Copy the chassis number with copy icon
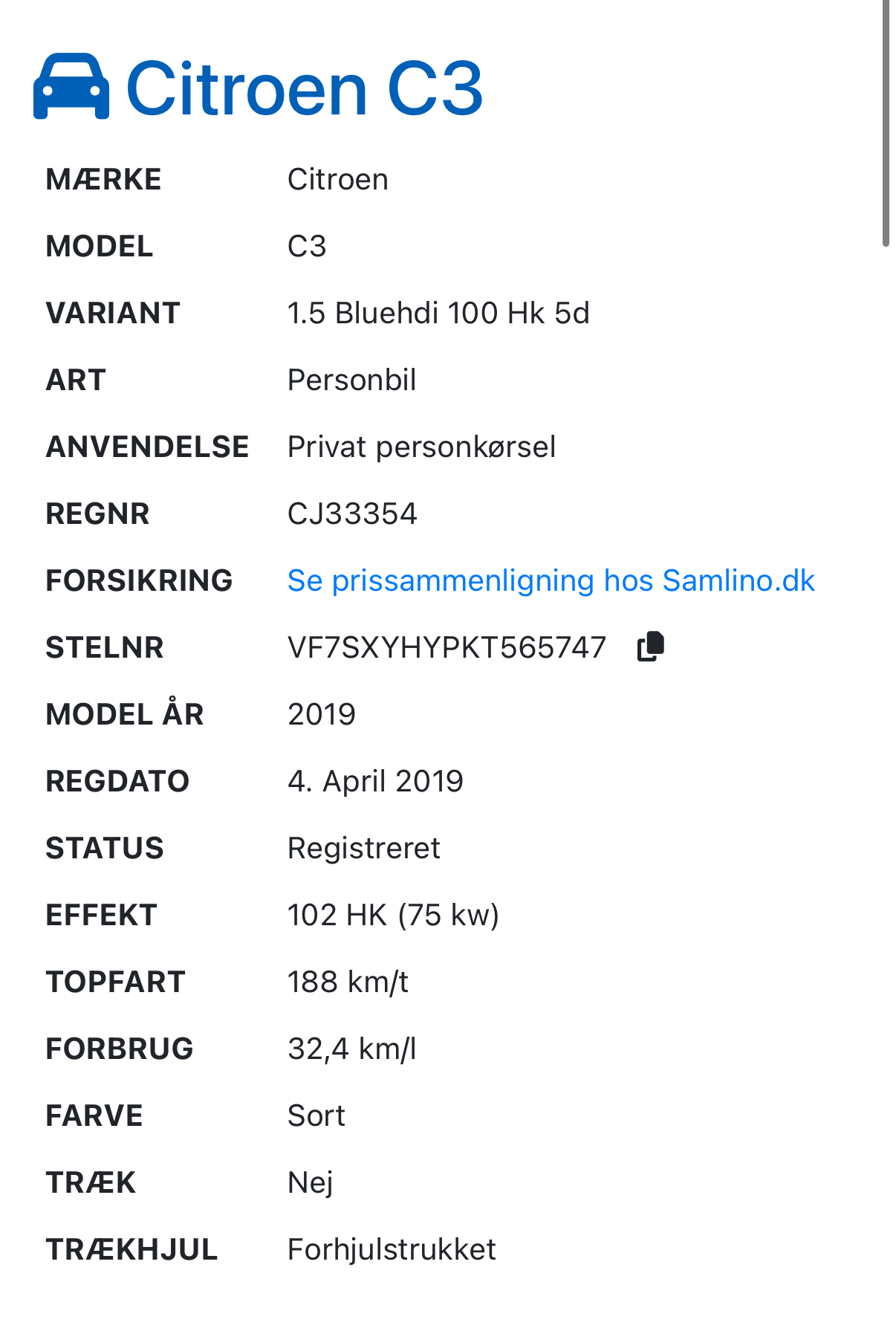This screenshot has height=1328, width=896. (650, 647)
